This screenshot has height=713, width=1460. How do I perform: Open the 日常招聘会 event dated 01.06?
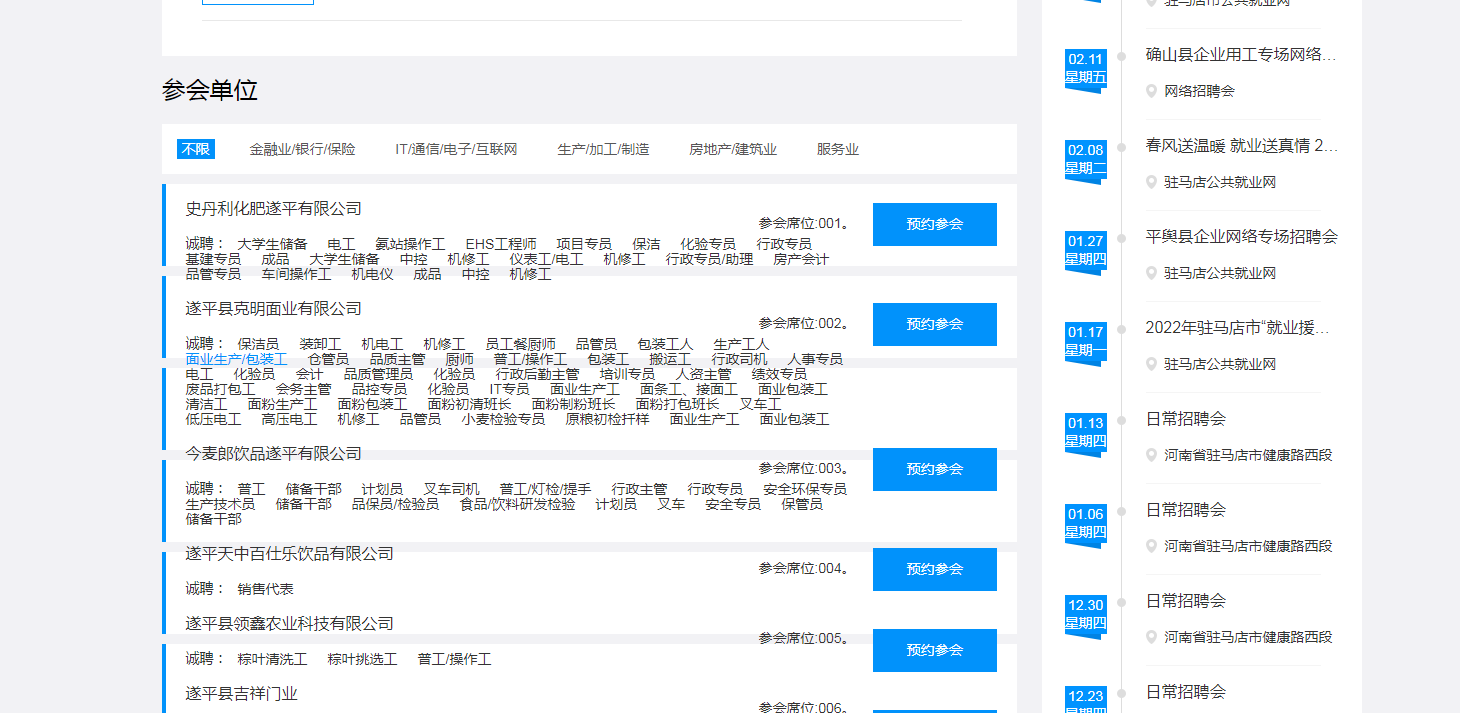(x=1186, y=510)
